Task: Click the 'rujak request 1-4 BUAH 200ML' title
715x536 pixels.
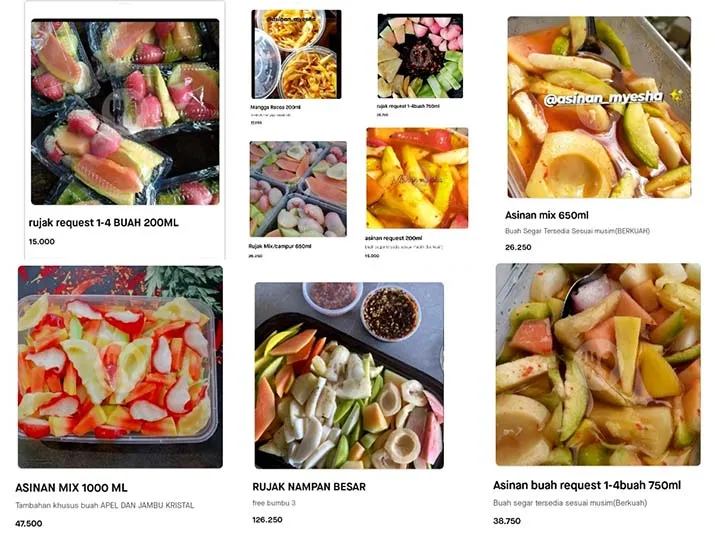Action: click(104, 223)
